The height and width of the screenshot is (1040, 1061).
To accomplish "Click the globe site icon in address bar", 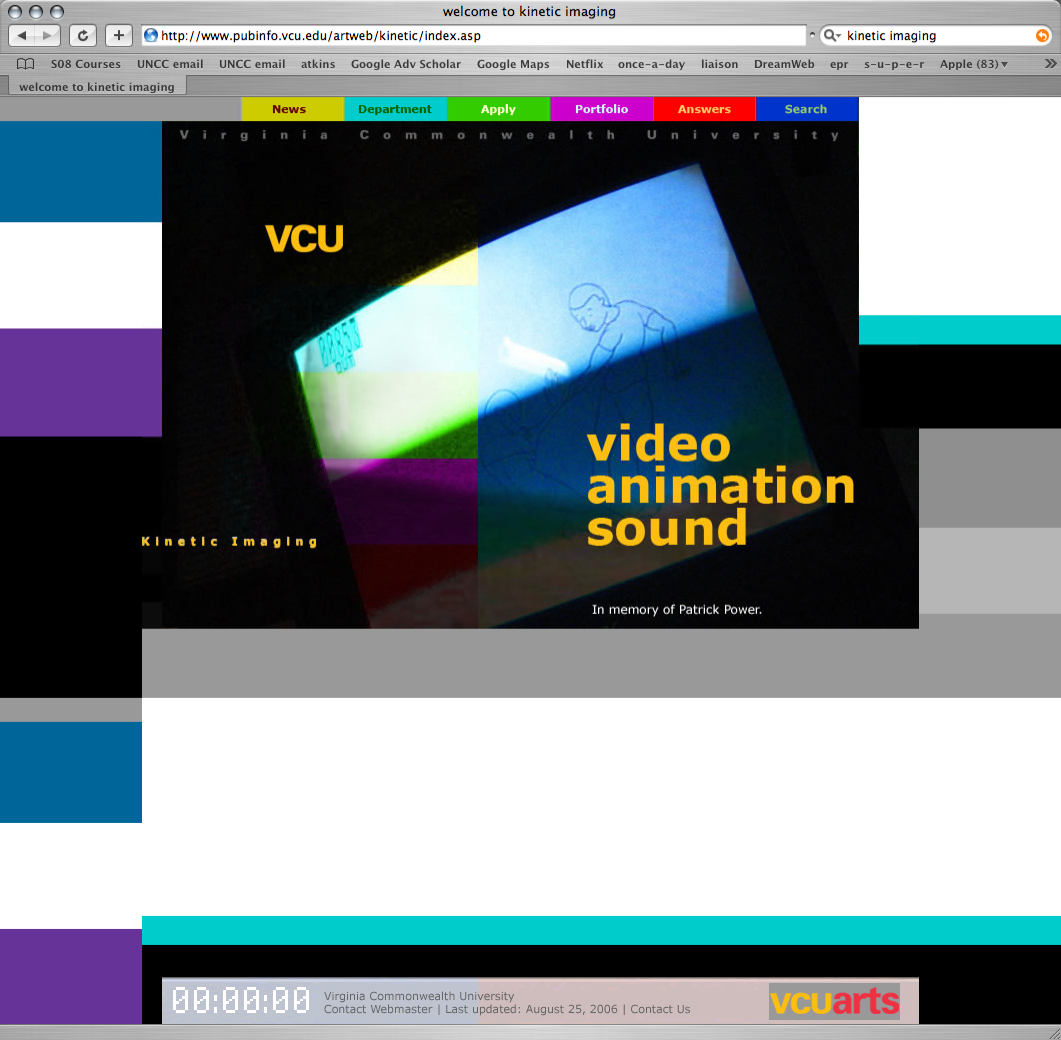I will 151,35.
